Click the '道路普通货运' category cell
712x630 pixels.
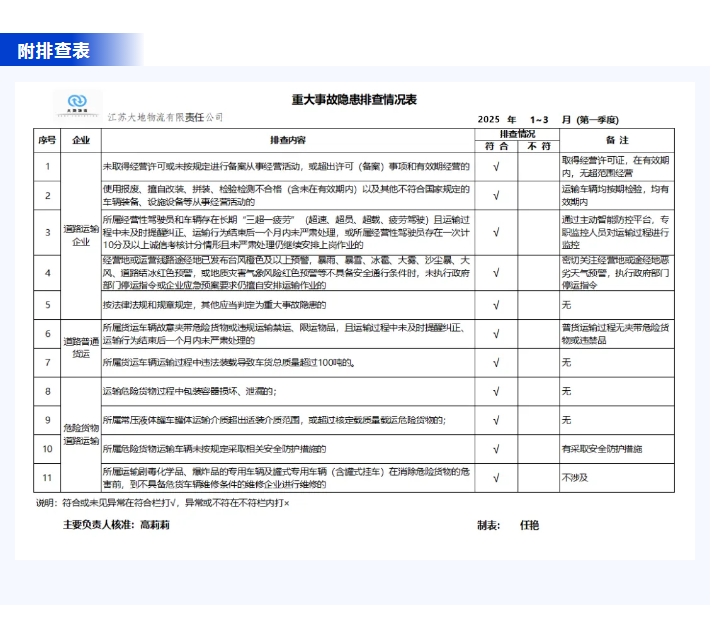coord(81,348)
